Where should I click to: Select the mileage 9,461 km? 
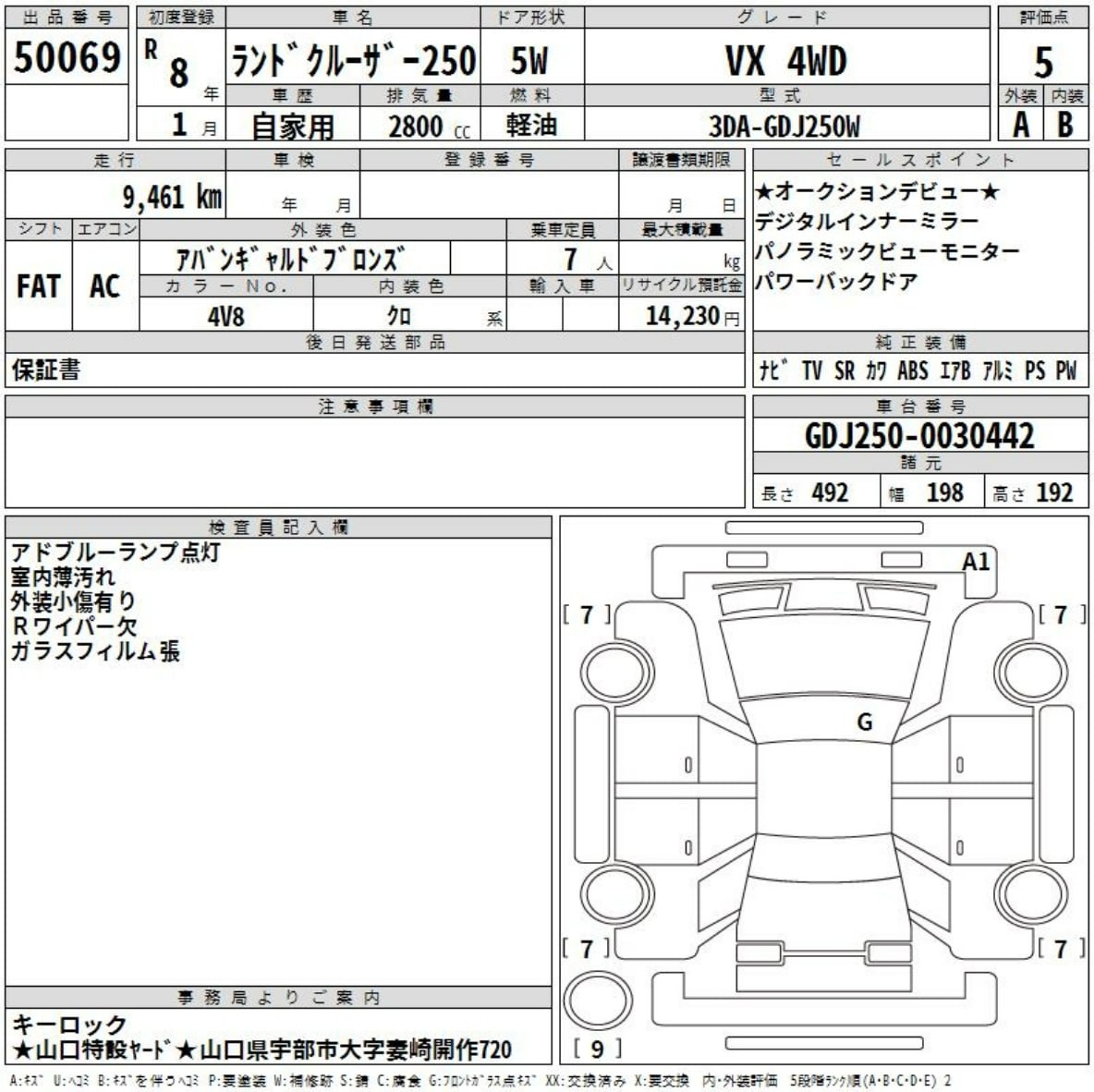[173, 197]
